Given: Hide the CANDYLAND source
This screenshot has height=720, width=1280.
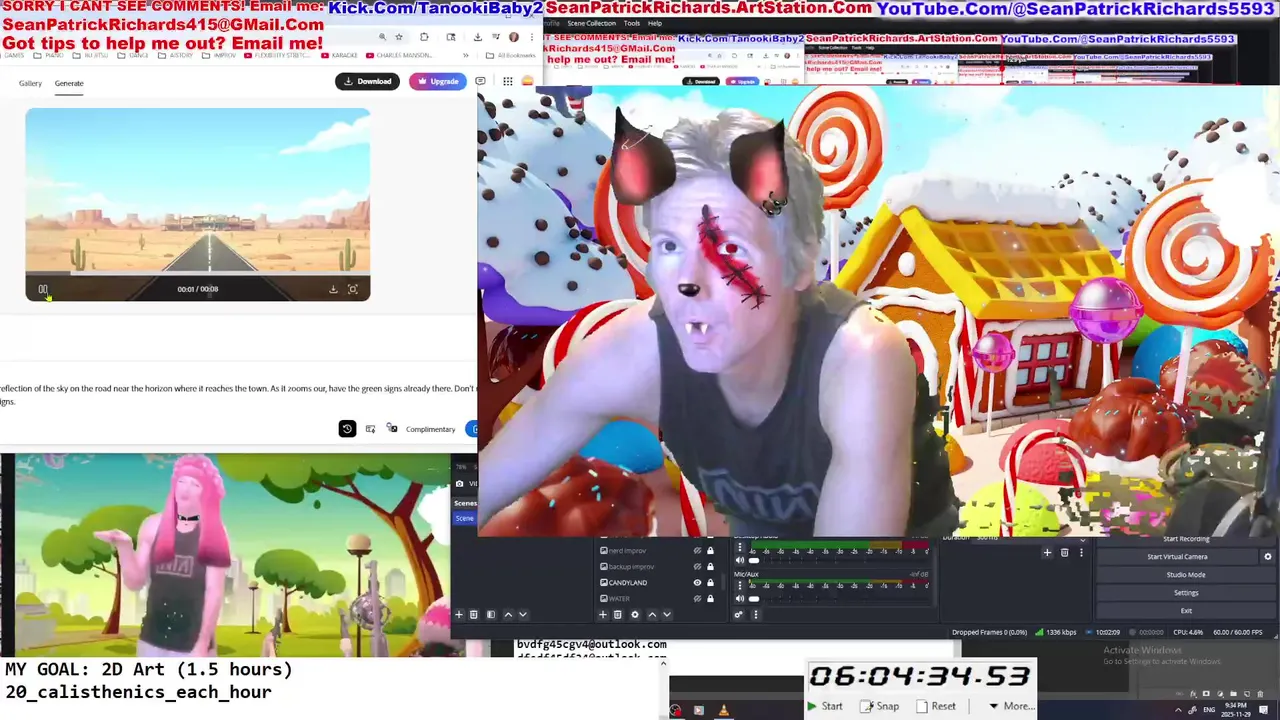Looking at the screenshot, I should pos(697,583).
